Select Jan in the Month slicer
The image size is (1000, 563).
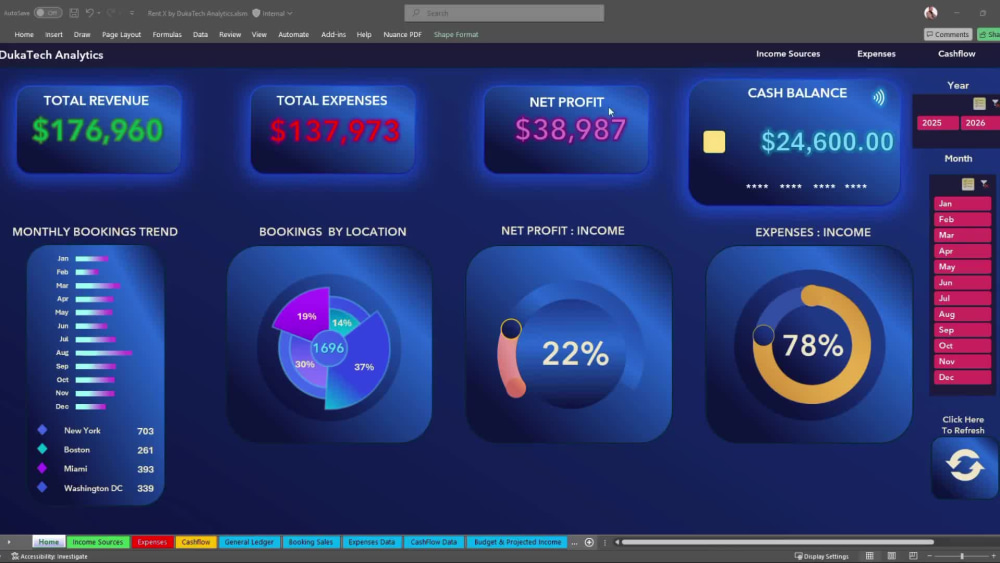tap(962, 203)
